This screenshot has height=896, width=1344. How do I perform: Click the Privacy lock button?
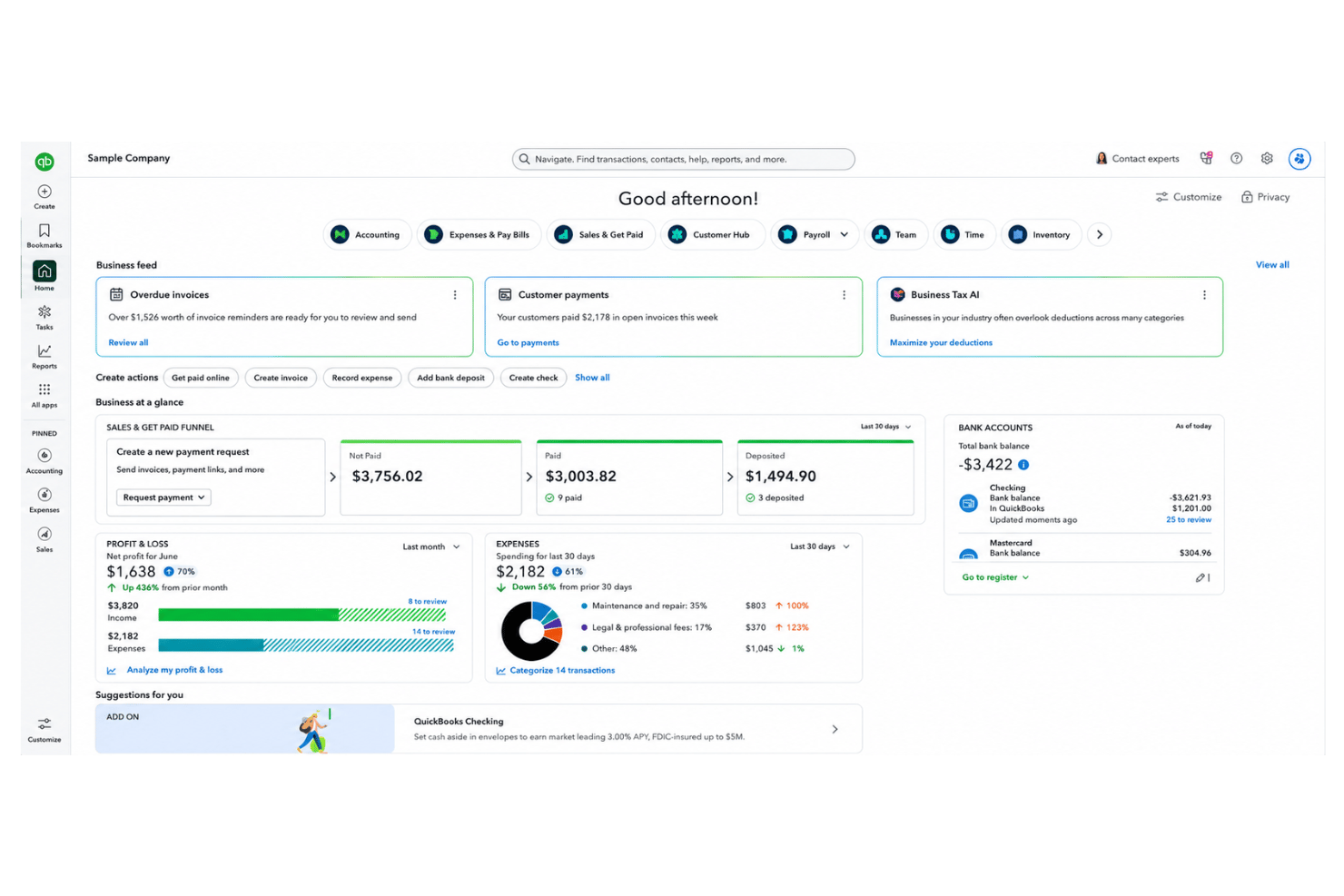coord(1265,197)
